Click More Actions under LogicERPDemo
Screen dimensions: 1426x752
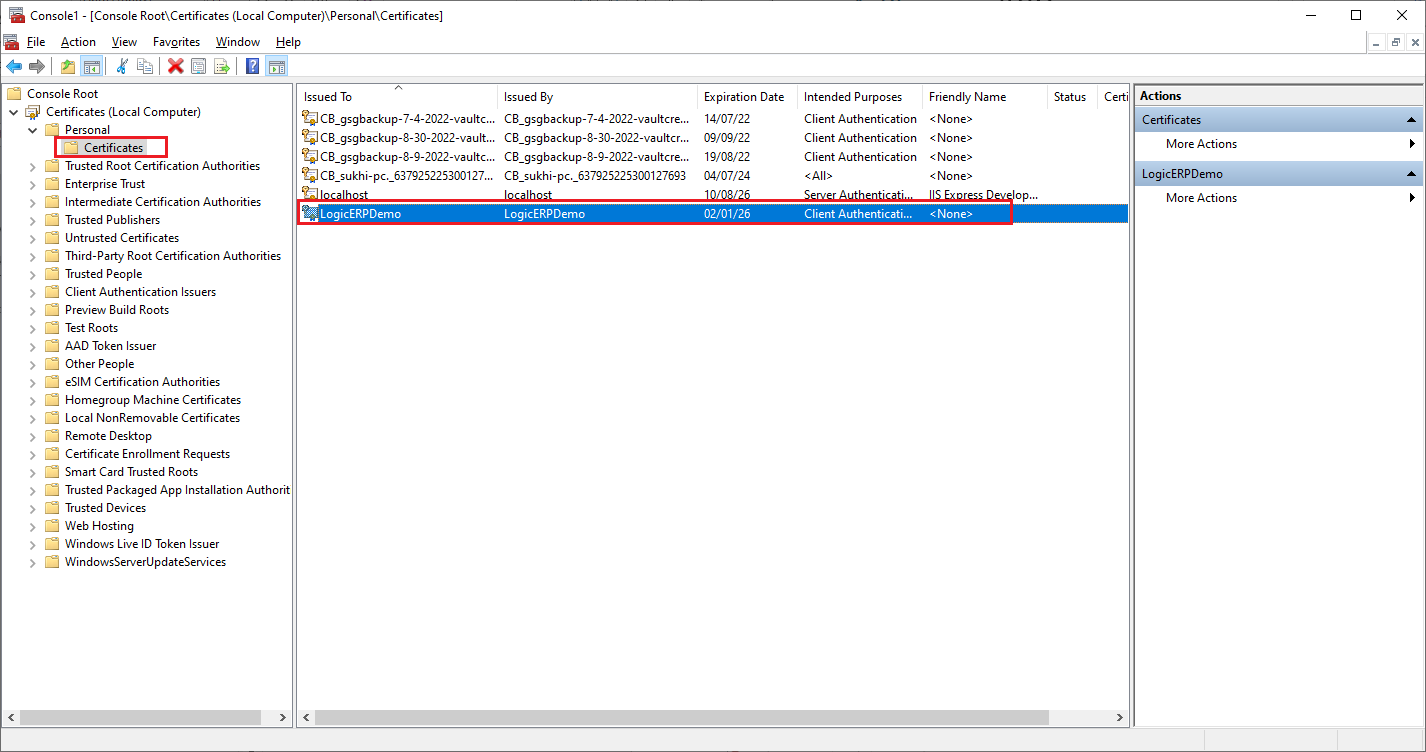pos(1201,198)
